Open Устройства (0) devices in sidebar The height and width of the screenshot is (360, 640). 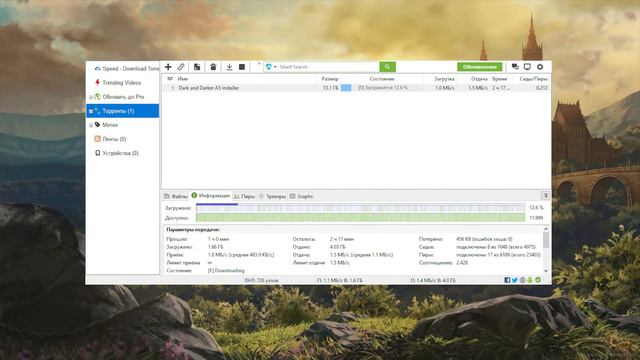click(x=123, y=153)
